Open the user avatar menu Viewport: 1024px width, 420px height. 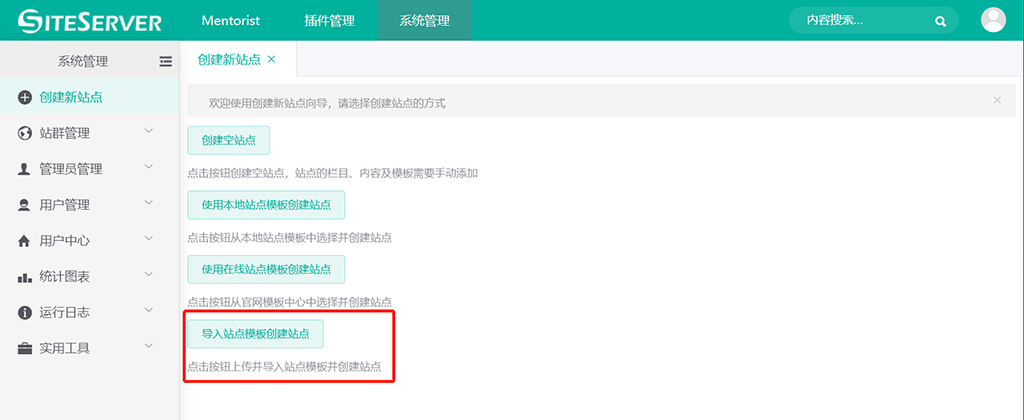(993, 20)
